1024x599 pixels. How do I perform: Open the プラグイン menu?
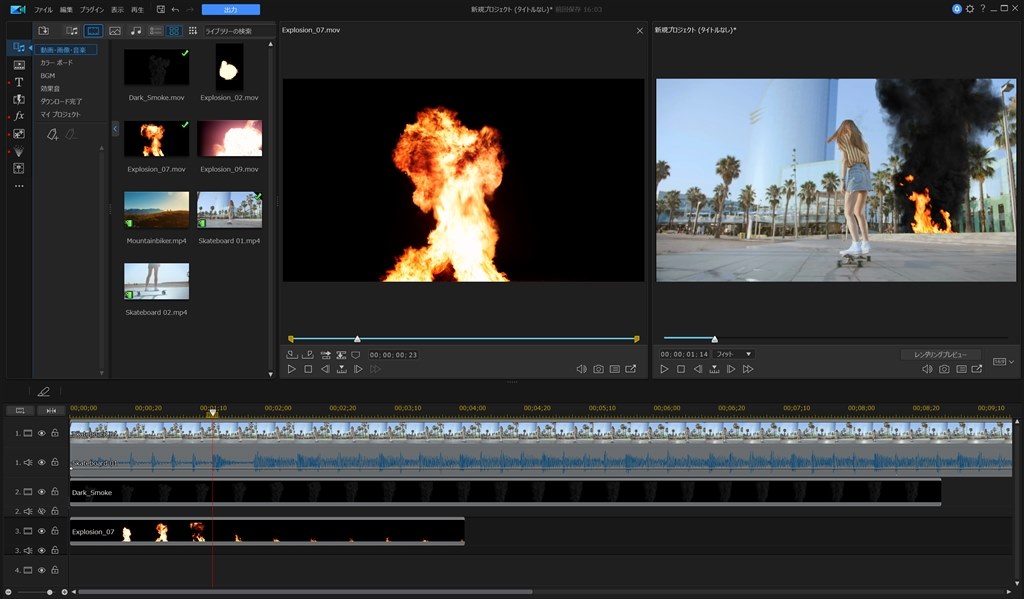[x=92, y=9]
